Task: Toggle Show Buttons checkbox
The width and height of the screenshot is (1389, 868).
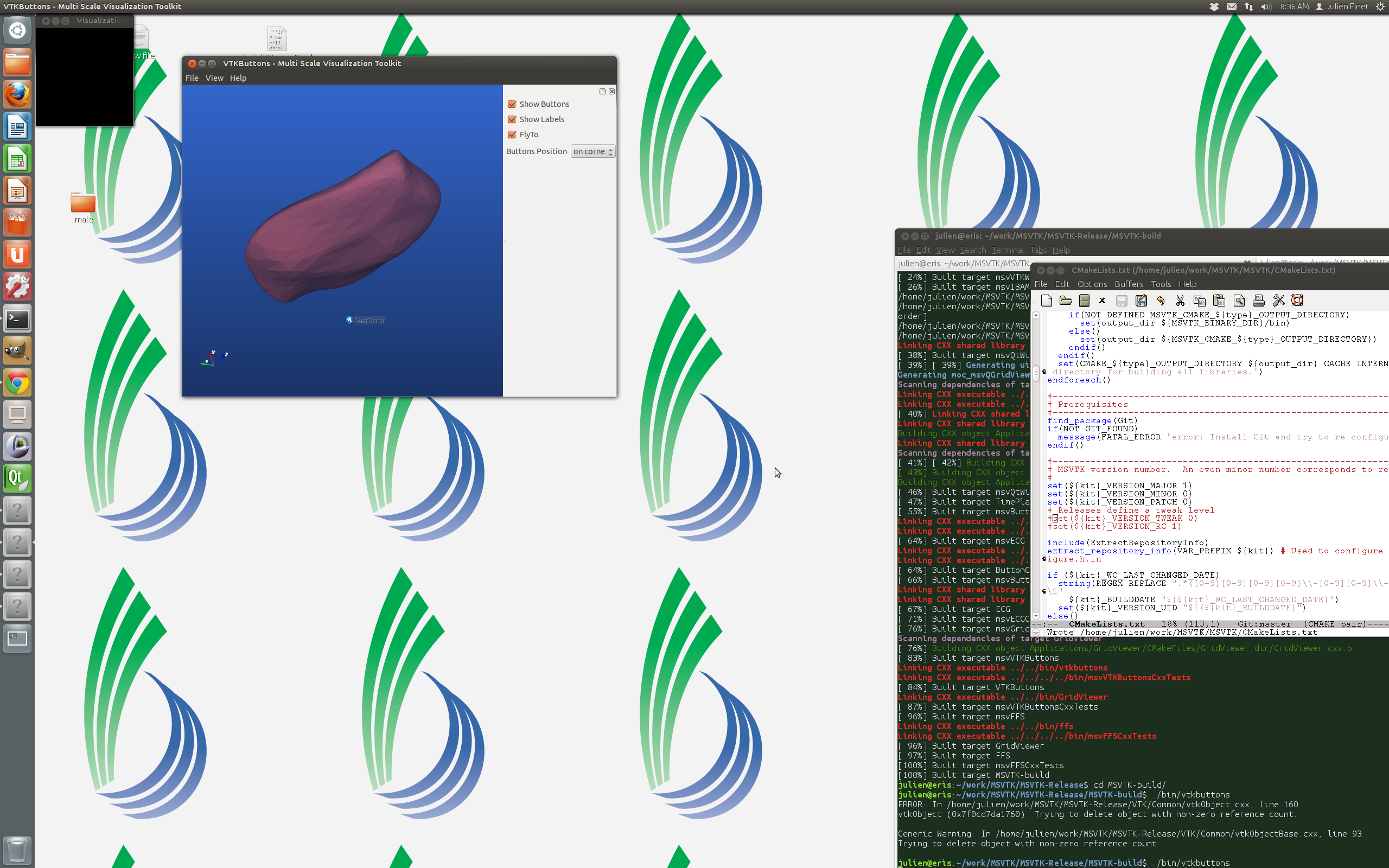Action: click(x=511, y=104)
